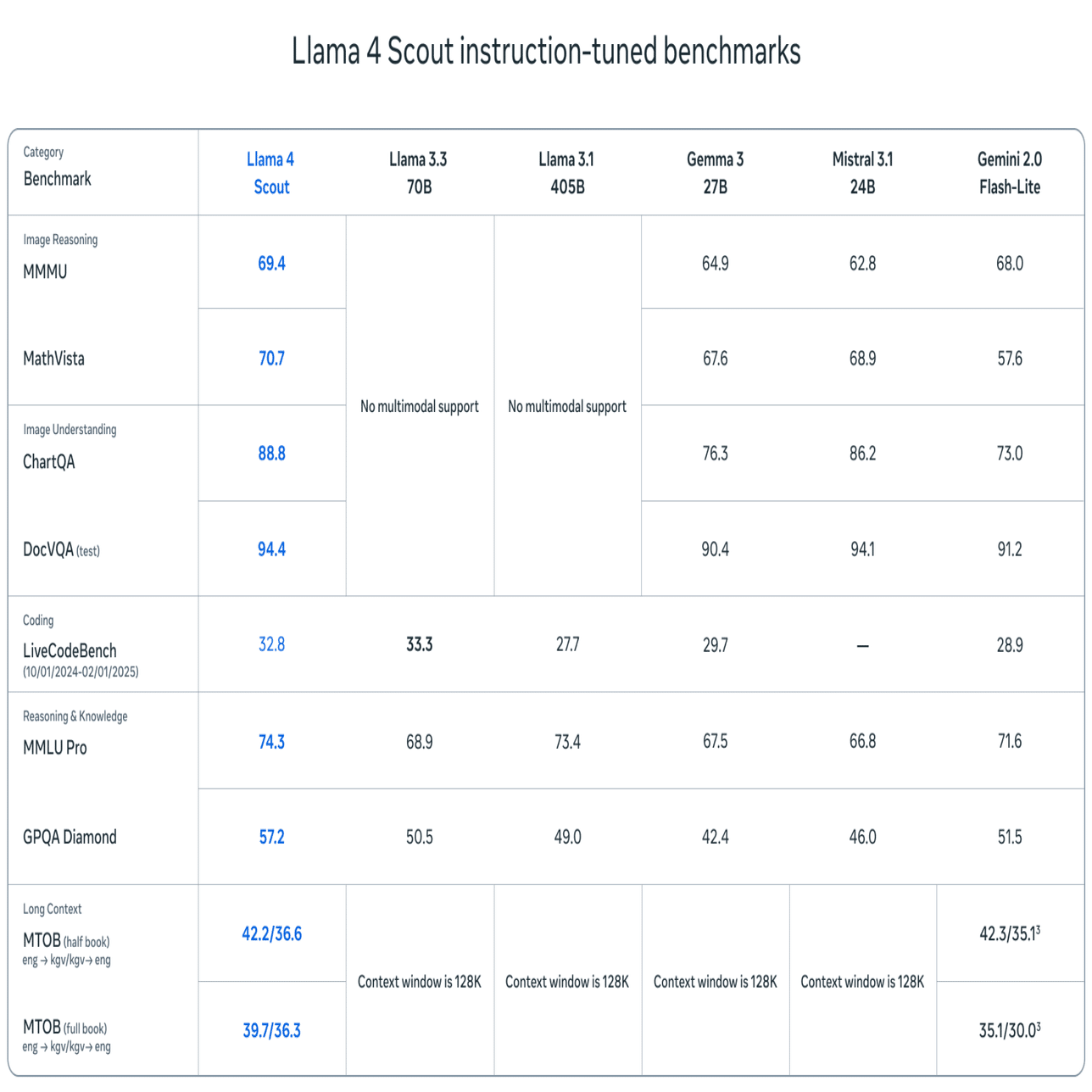This screenshot has height=1092, width=1092.
Task: Select the 42.2/36.6 MTOB half book score
Action: [271, 934]
